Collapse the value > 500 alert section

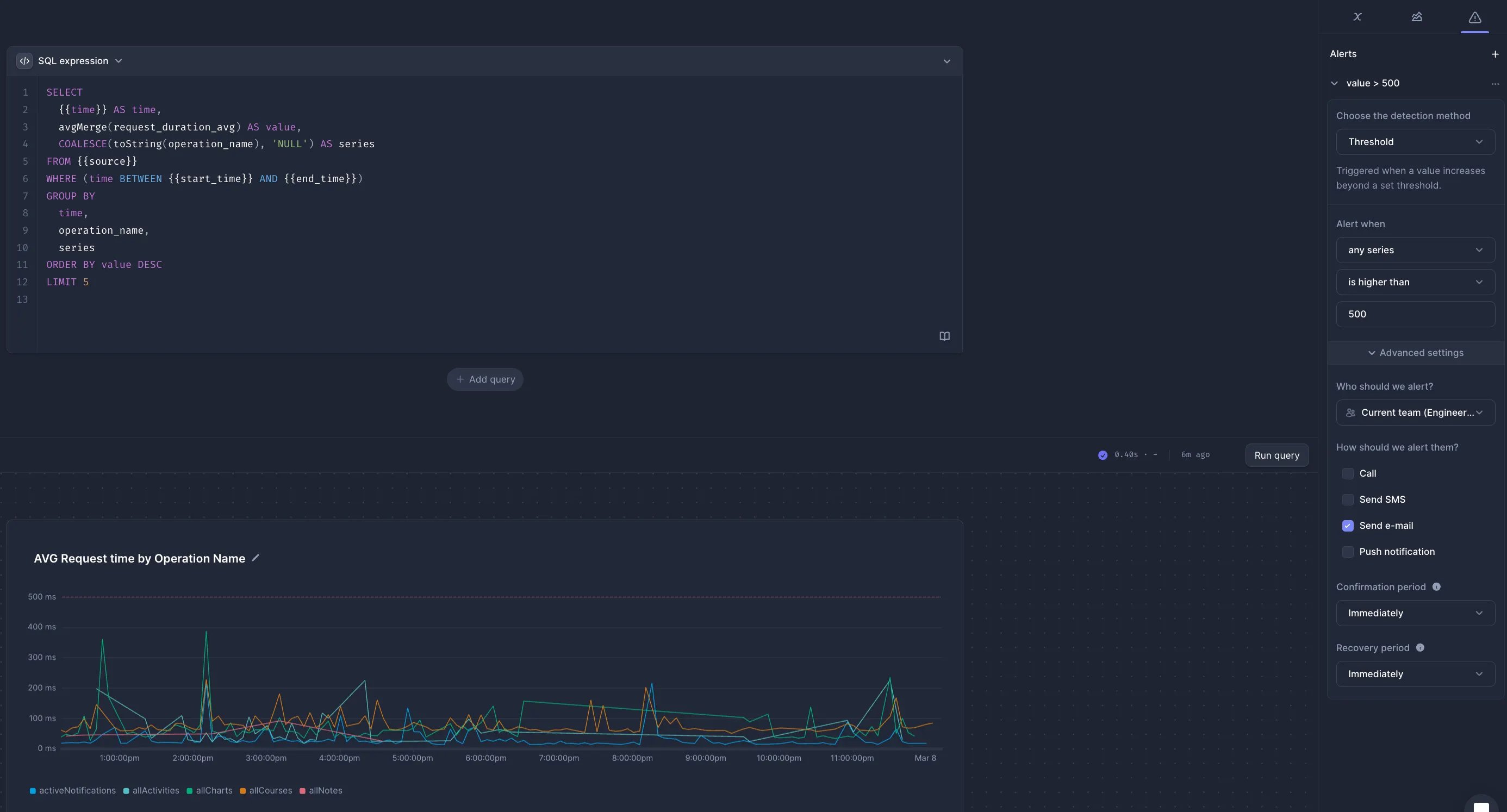(x=1335, y=83)
